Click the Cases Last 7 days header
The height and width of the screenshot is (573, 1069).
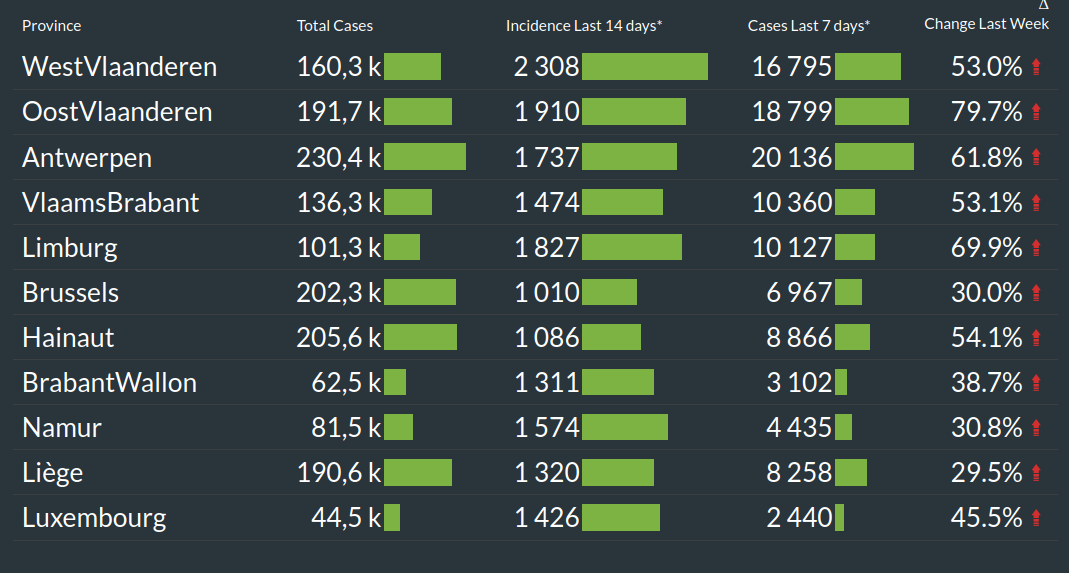[808, 25]
